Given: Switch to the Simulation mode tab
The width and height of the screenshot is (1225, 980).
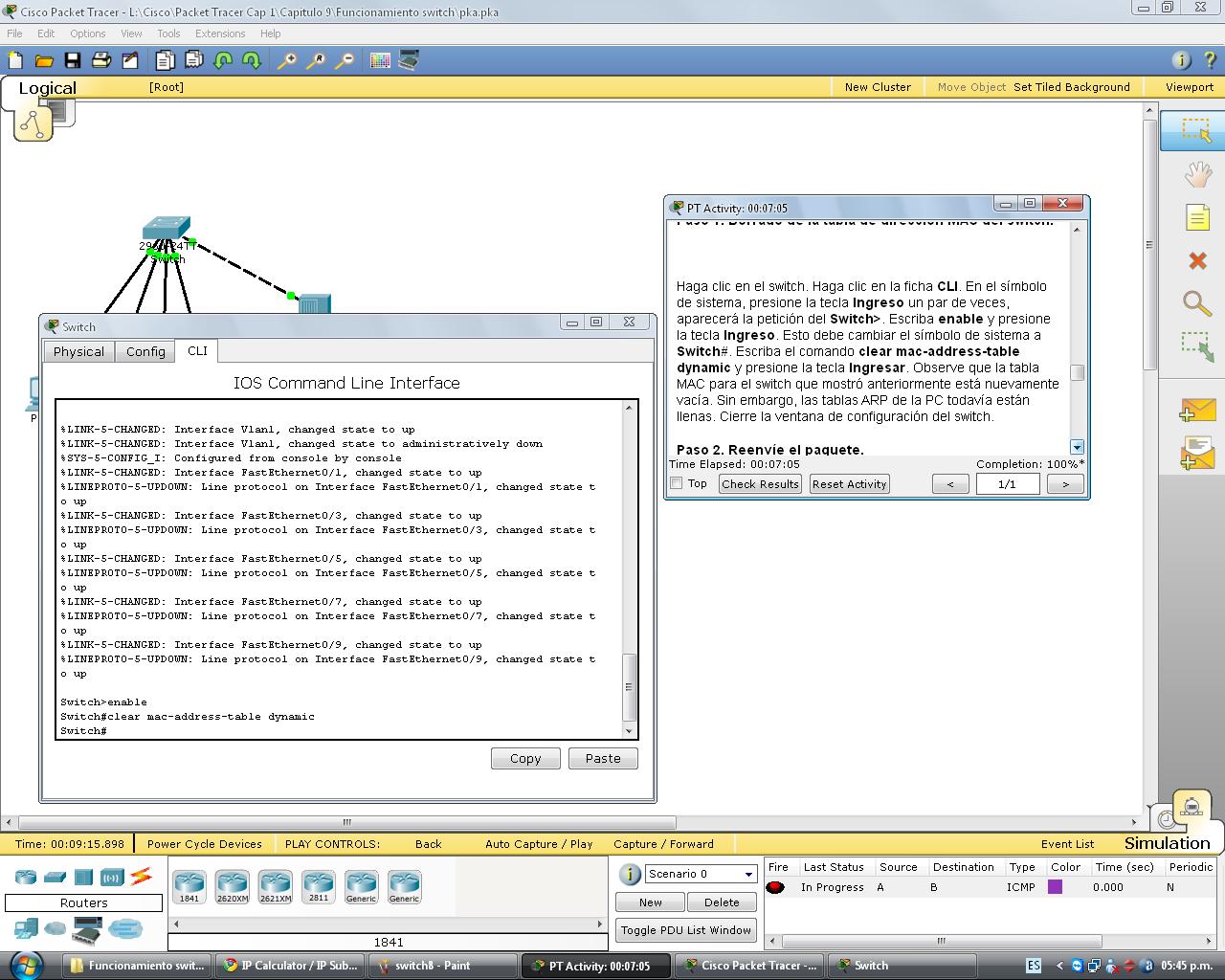Looking at the screenshot, I should click(1167, 843).
